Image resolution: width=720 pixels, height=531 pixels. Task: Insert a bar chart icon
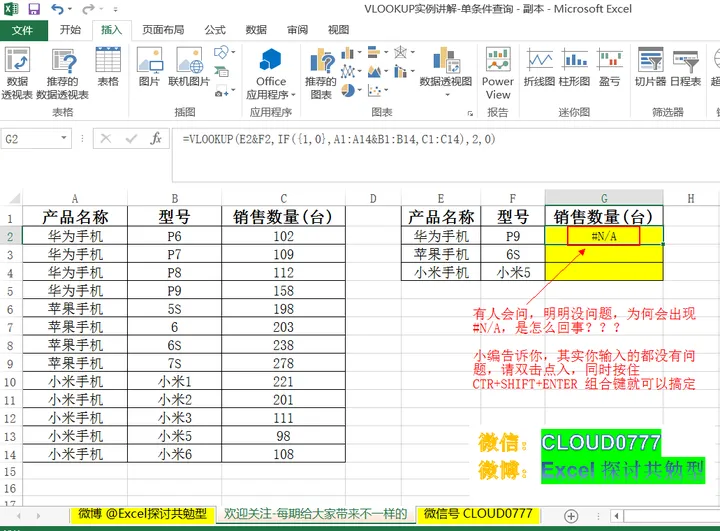(374, 52)
